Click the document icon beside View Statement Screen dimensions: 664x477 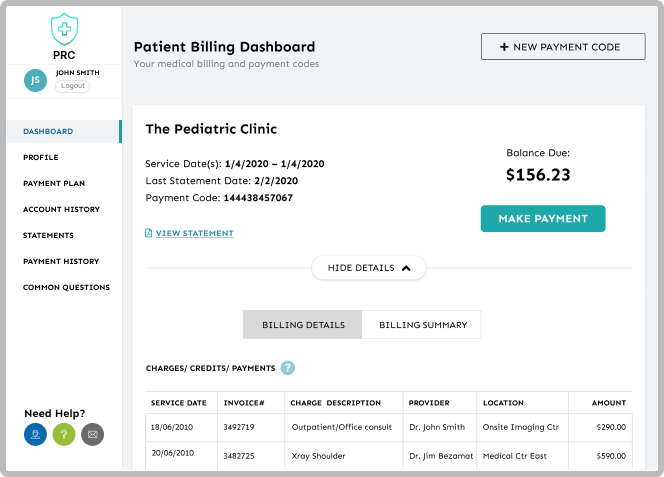pos(149,233)
